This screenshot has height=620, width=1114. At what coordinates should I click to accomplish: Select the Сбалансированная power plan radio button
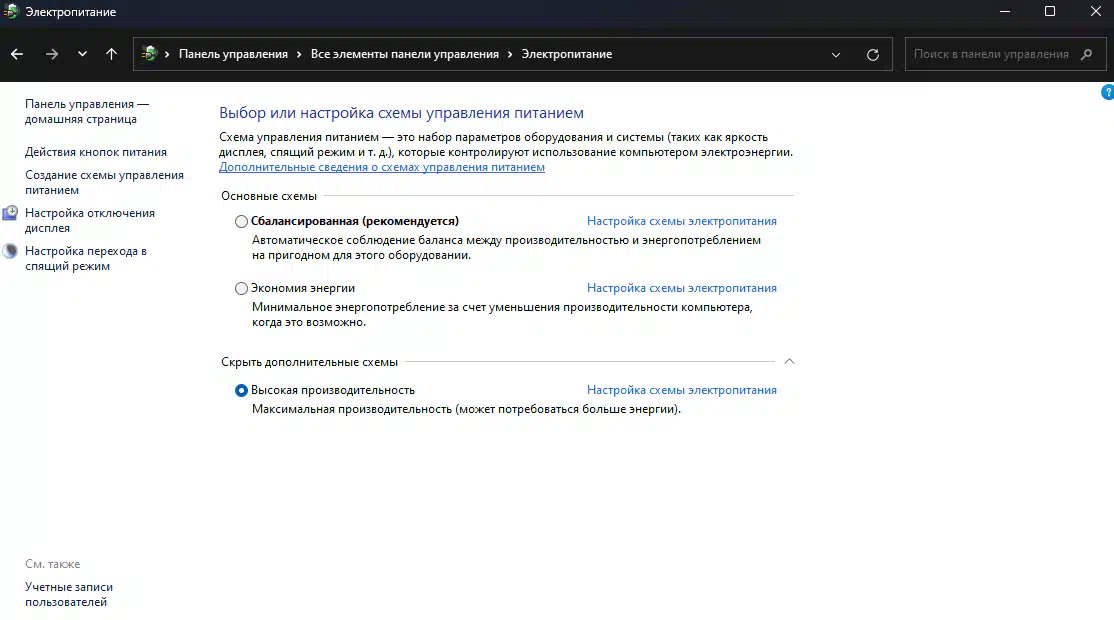click(241, 221)
